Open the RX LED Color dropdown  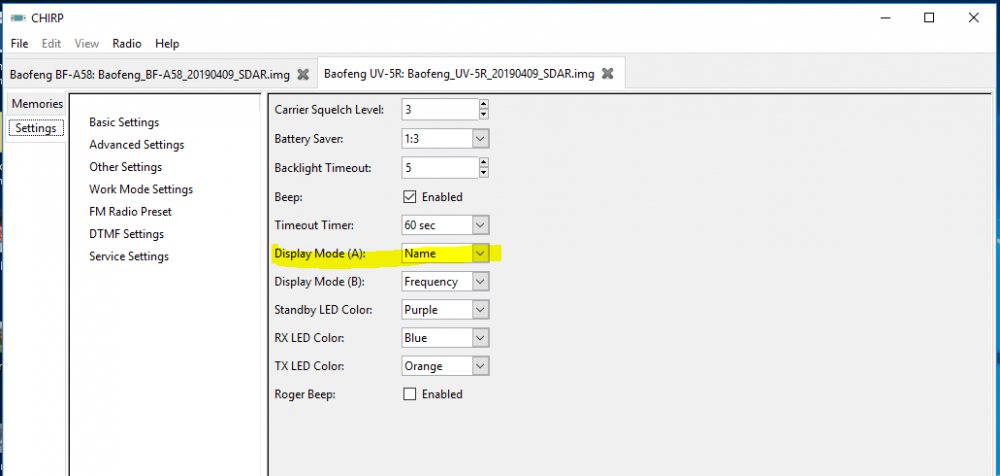[480, 338]
